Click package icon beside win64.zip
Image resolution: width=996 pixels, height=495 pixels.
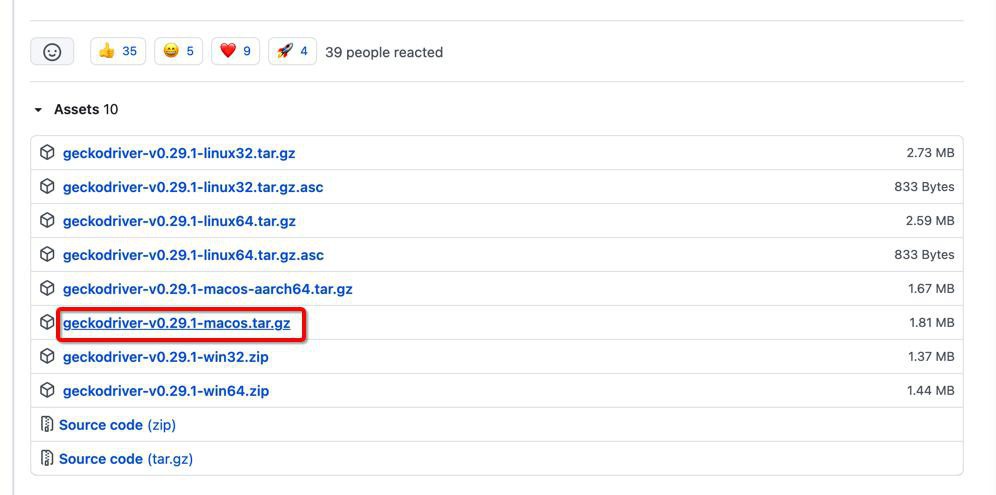47,390
